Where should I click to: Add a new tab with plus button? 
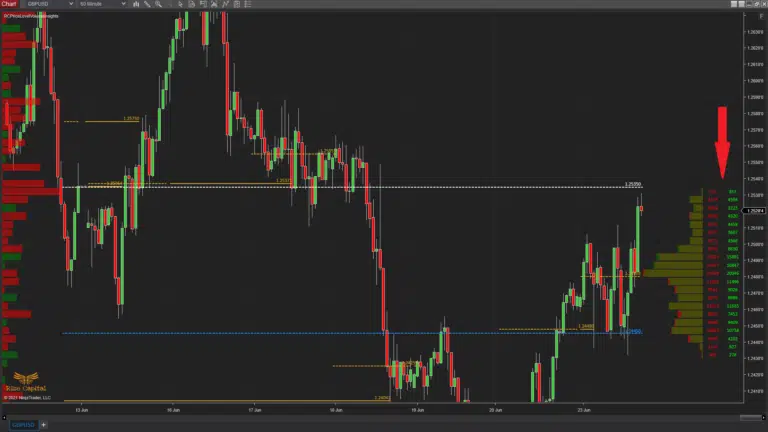44,425
